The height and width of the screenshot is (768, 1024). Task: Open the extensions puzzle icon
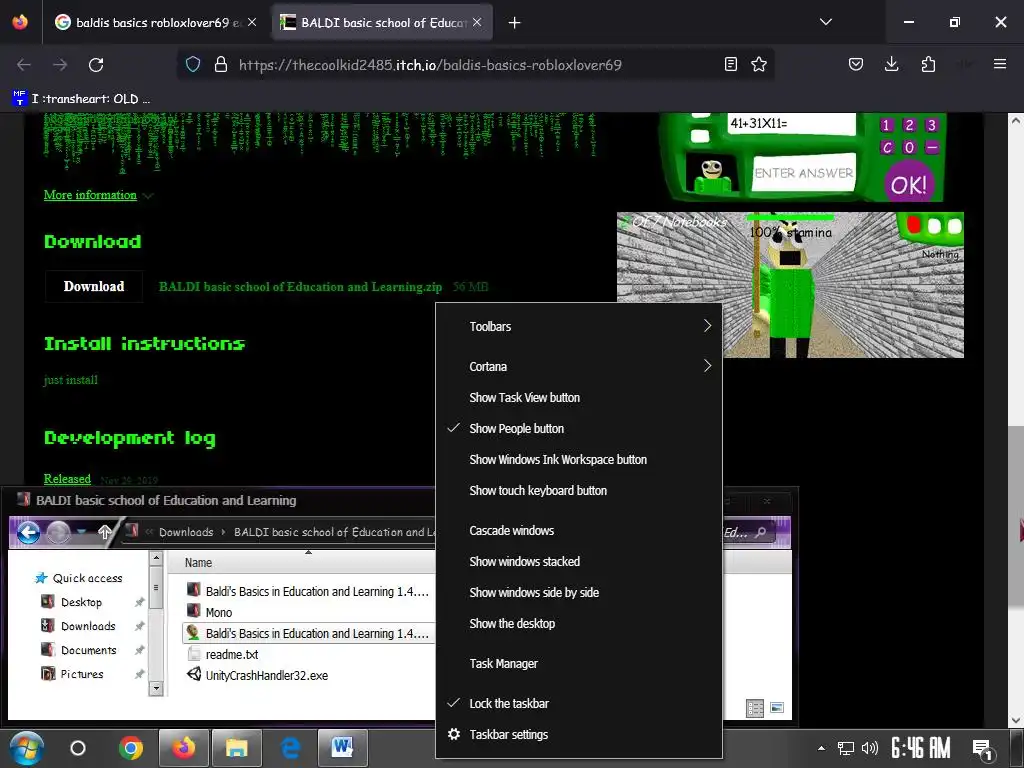pos(928,64)
